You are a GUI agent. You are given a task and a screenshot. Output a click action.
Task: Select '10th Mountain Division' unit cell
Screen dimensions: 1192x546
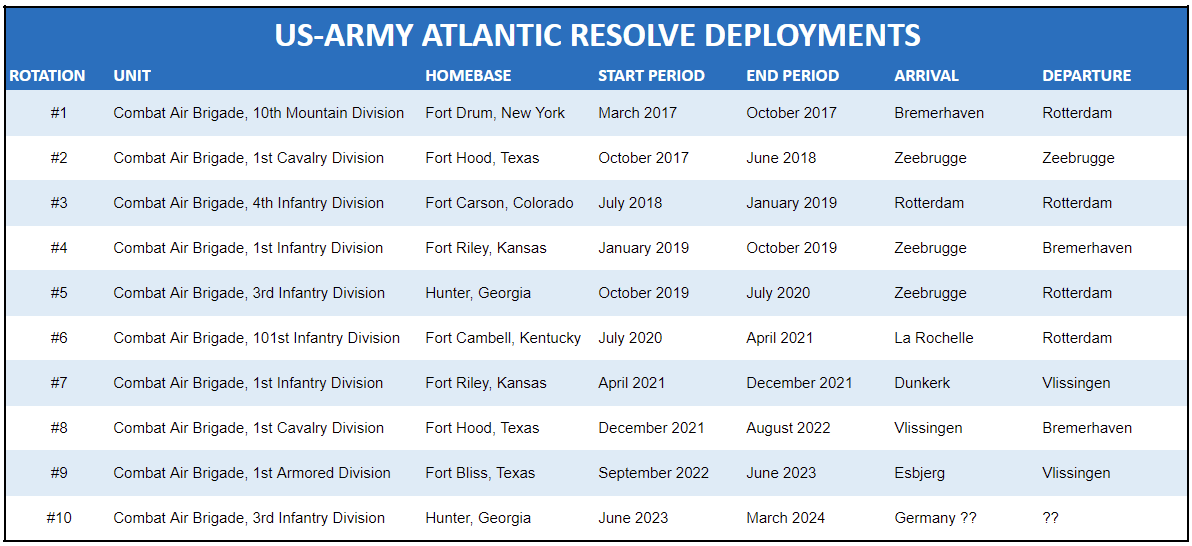point(258,113)
